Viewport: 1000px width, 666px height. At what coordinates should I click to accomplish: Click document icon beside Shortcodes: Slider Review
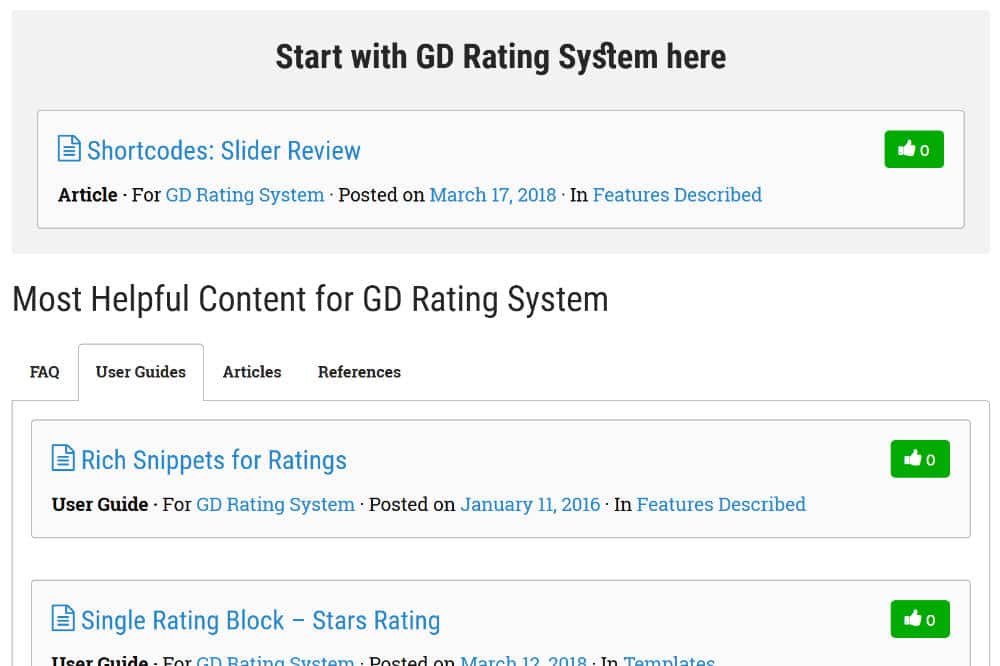[69, 149]
